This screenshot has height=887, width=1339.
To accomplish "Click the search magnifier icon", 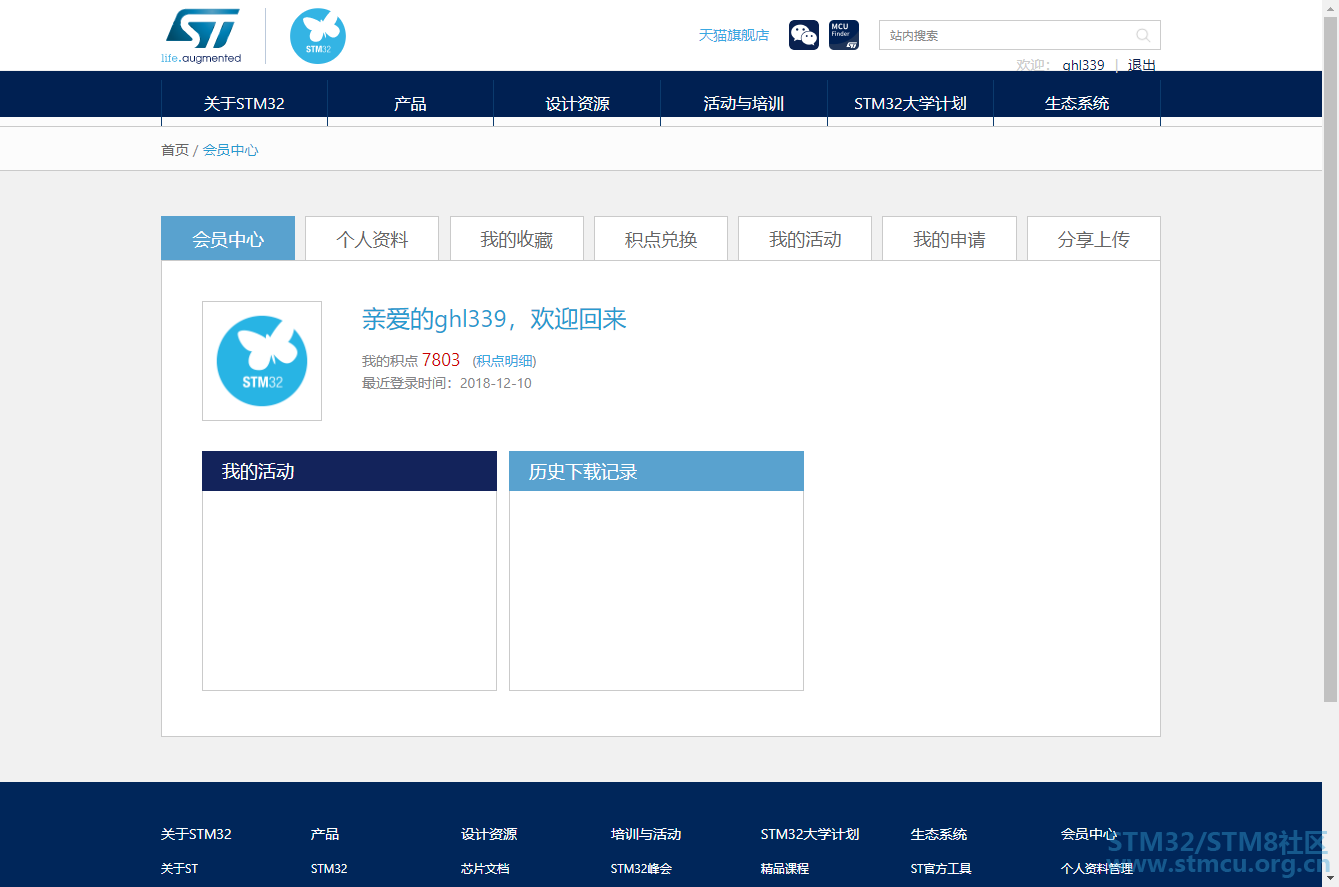I will 1143,36.
